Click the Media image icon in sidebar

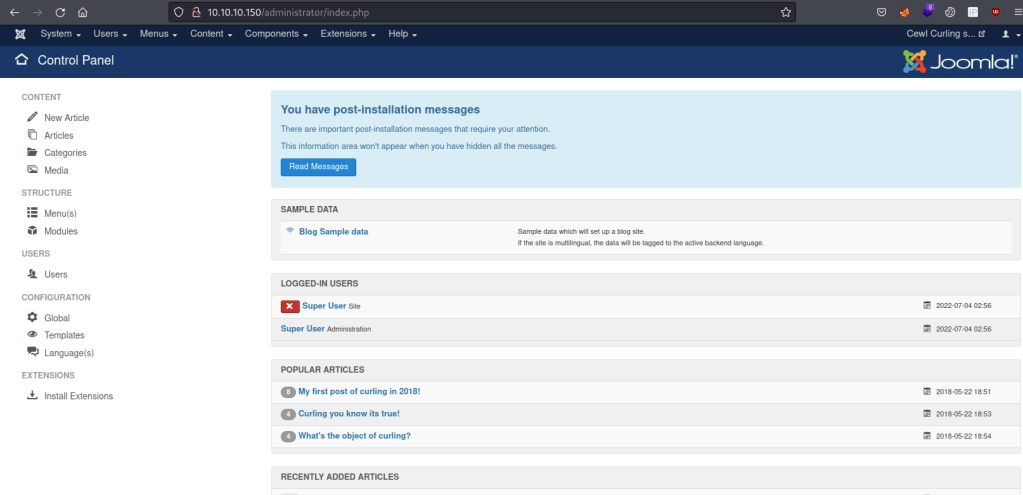[33, 170]
